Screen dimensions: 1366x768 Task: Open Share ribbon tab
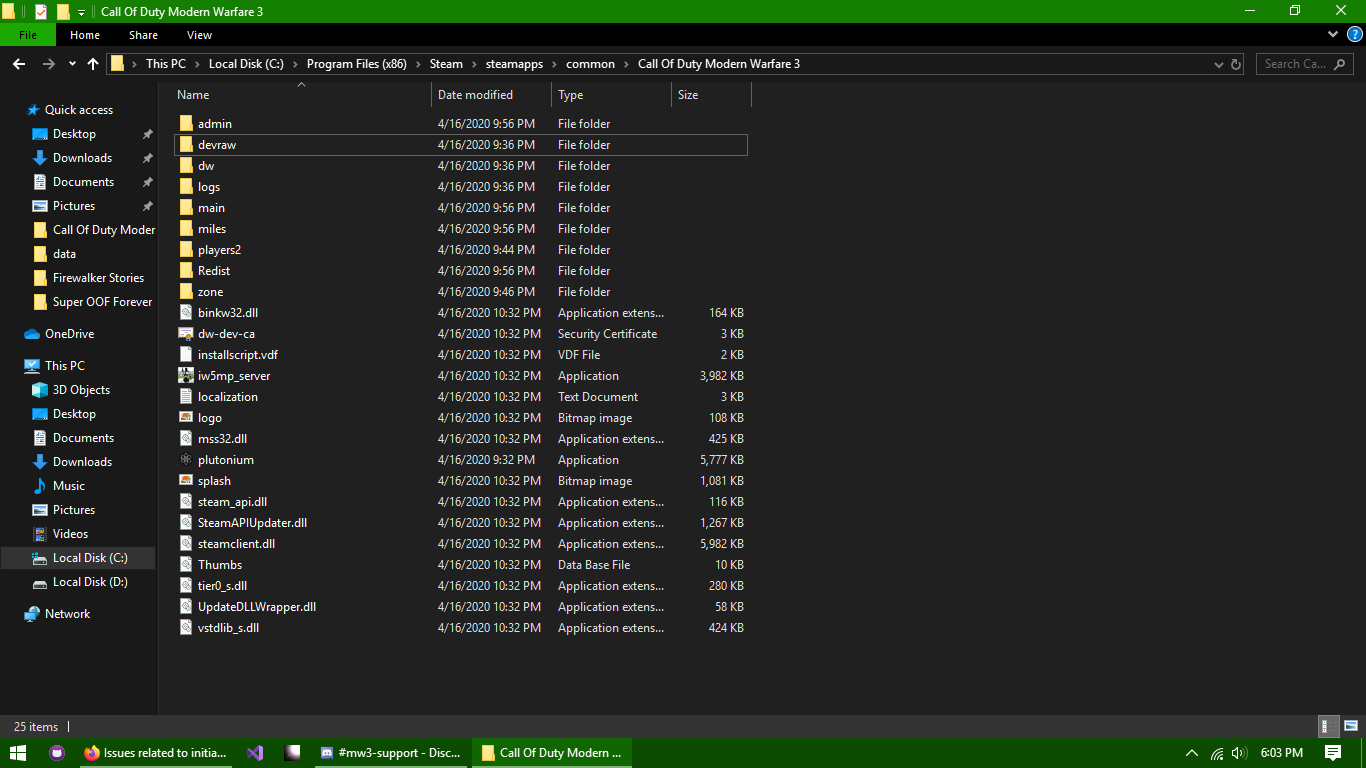click(x=143, y=35)
